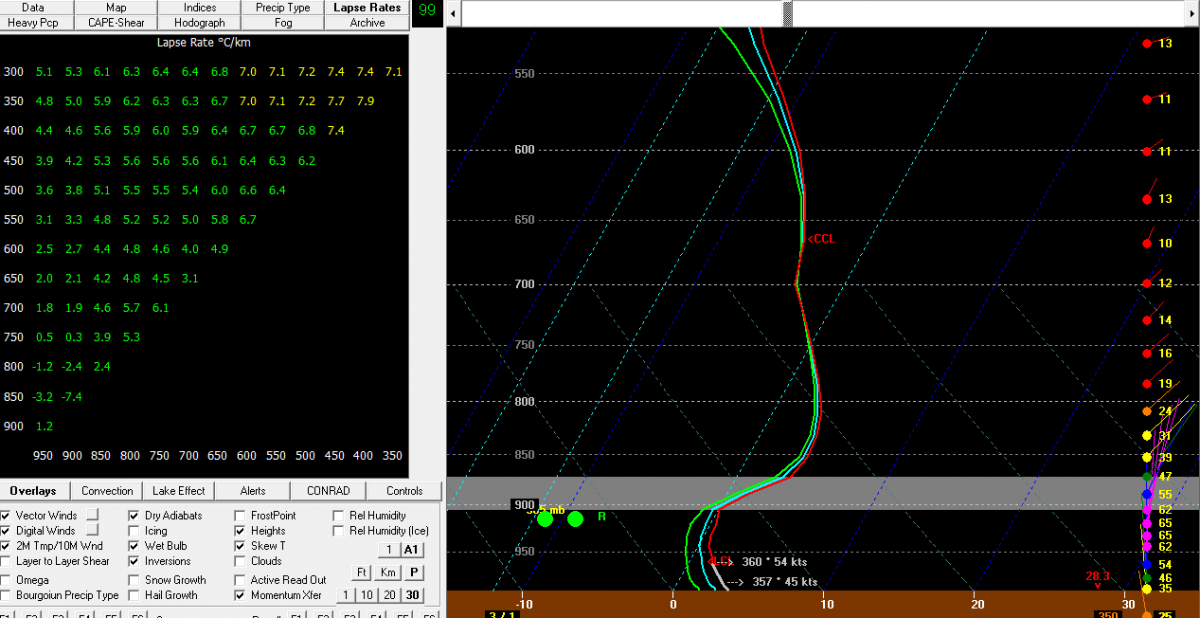
Task: Uncheck the Digital Winds overlay
Action: click(7, 531)
